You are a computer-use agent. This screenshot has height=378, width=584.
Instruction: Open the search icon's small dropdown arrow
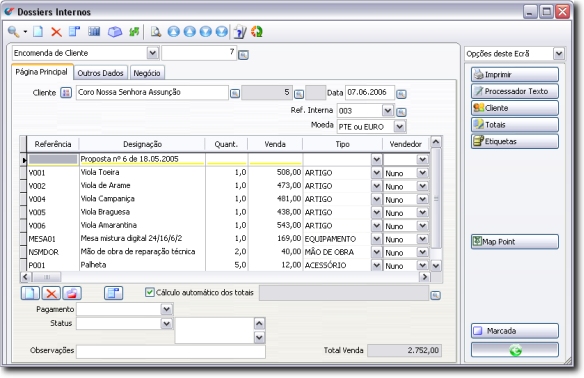(25, 32)
